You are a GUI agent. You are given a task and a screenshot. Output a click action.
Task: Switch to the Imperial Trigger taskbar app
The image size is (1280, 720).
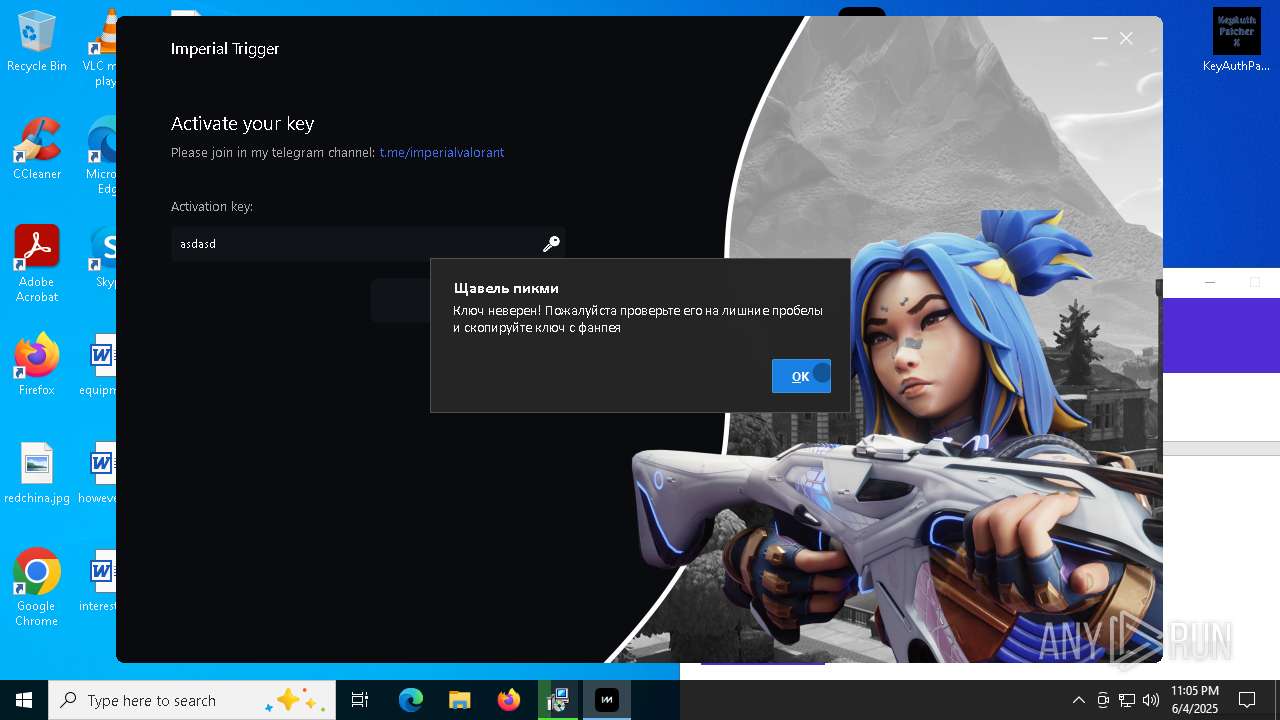[x=607, y=700]
